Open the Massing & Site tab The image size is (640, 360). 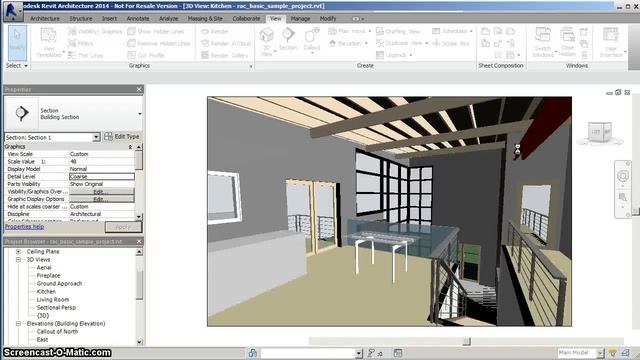205,19
